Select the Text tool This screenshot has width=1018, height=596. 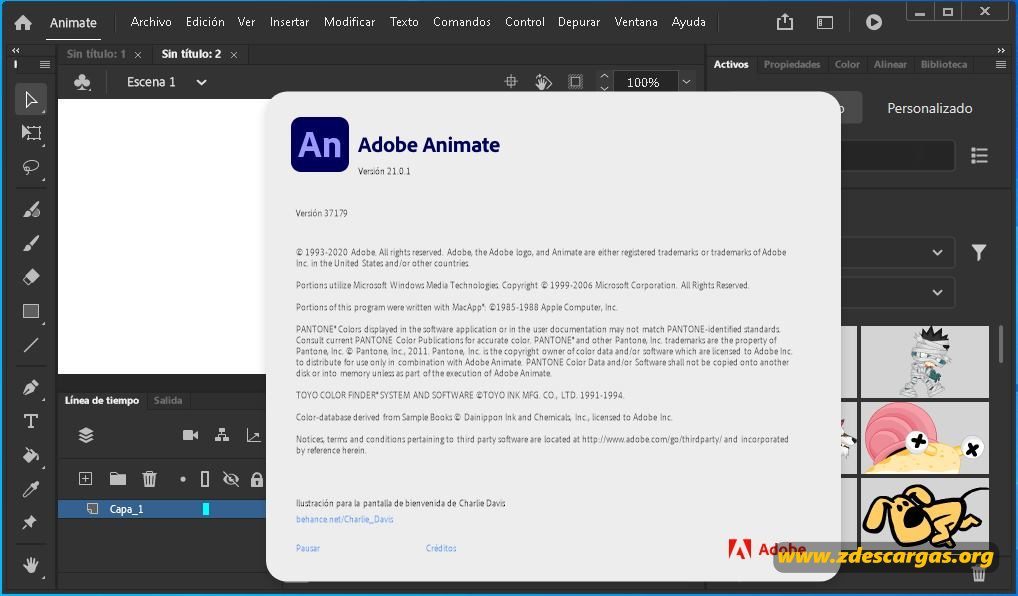pos(31,421)
